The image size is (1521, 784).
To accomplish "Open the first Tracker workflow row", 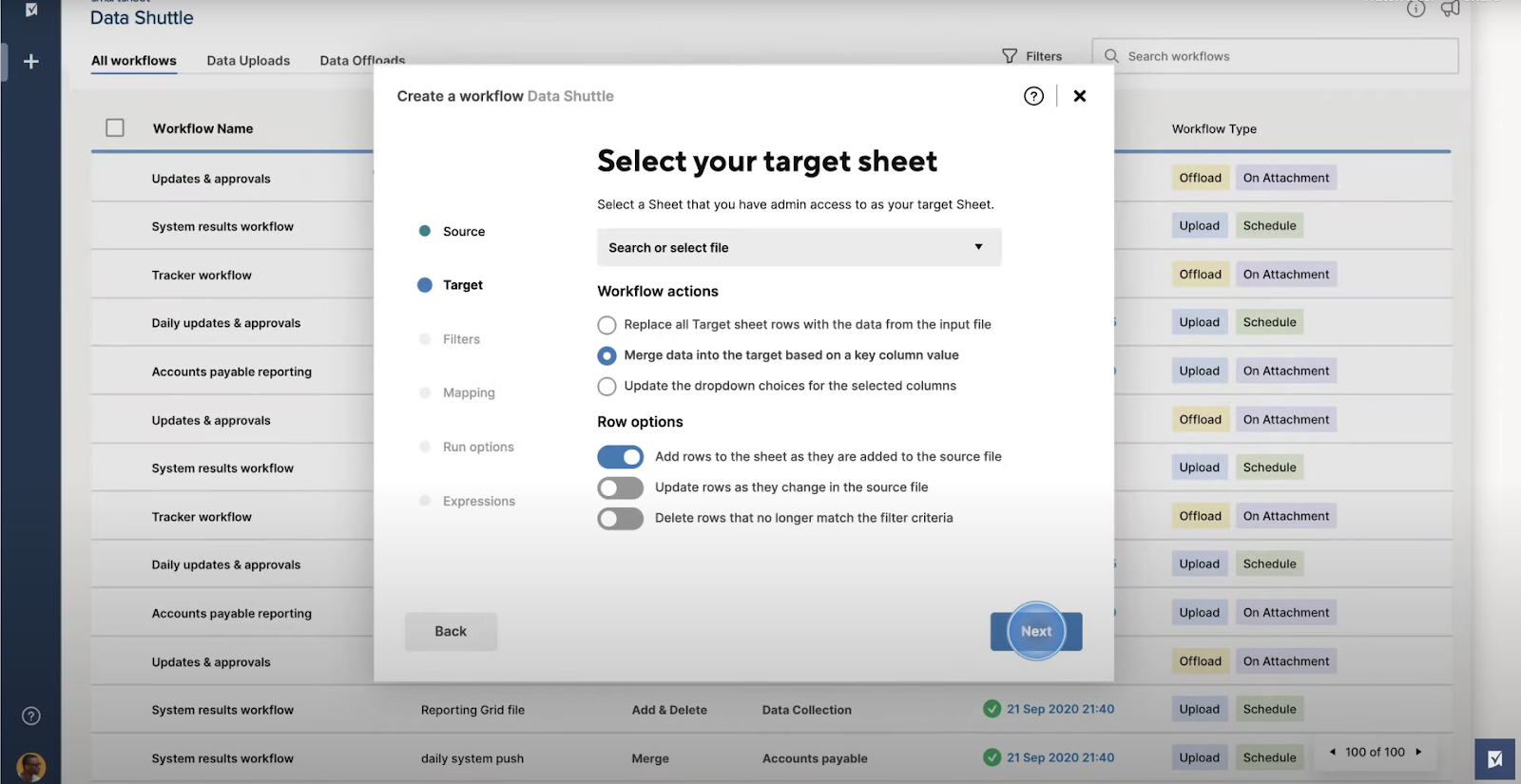I will pos(202,276).
